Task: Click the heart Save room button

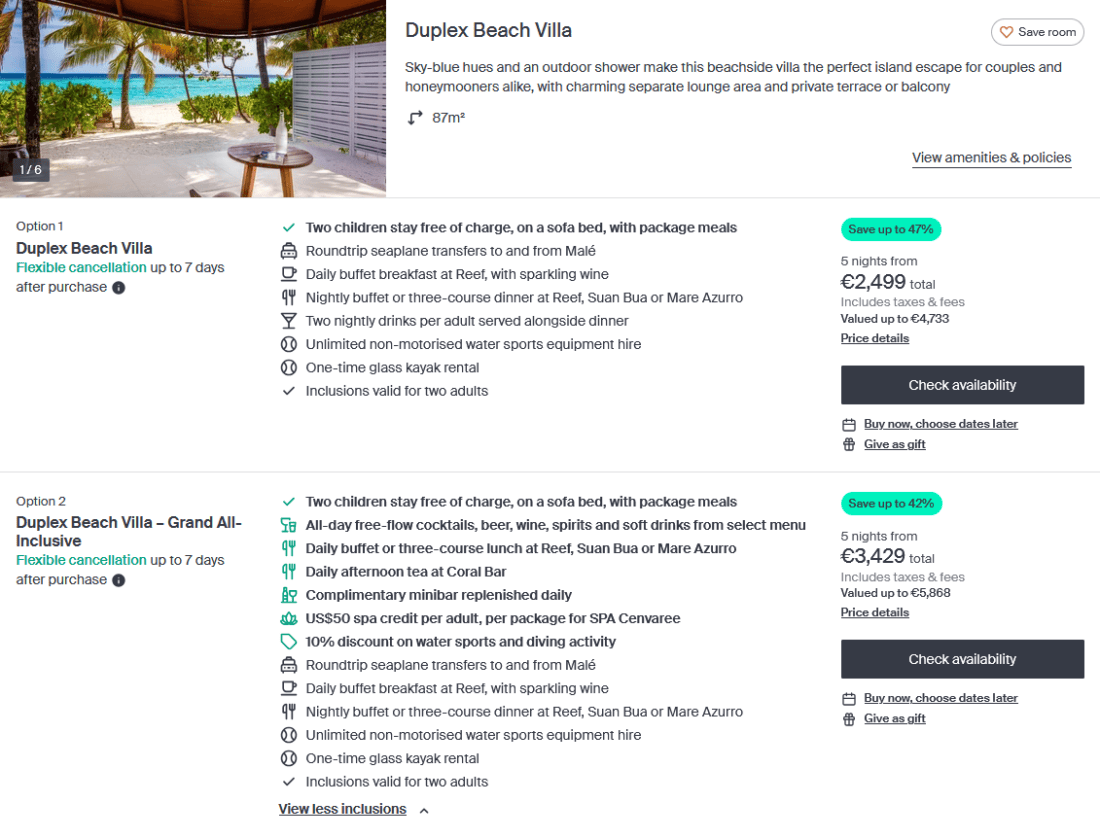Action: click(1037, 32)
